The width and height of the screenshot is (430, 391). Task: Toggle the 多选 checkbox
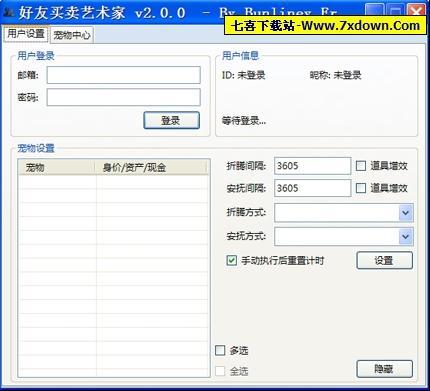[x=220, y=350]
